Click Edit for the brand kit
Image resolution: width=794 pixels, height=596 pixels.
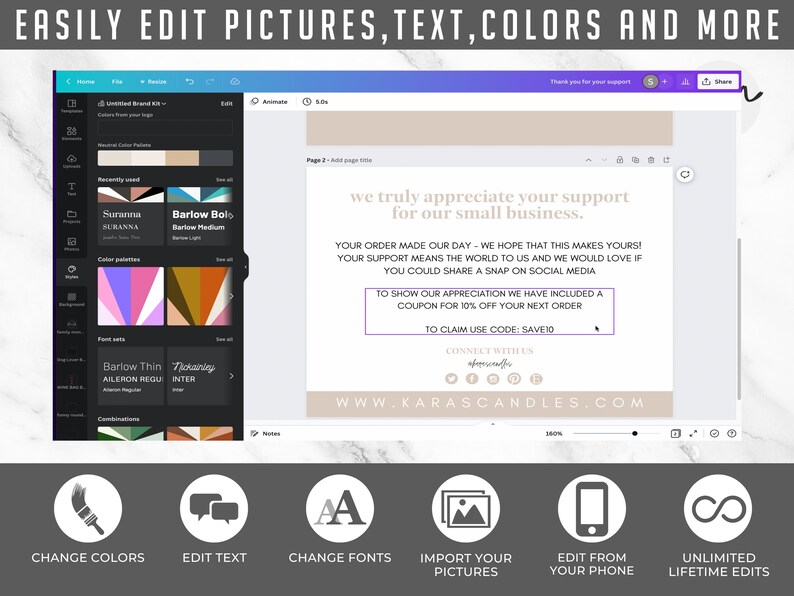click(x=226, y=103)
